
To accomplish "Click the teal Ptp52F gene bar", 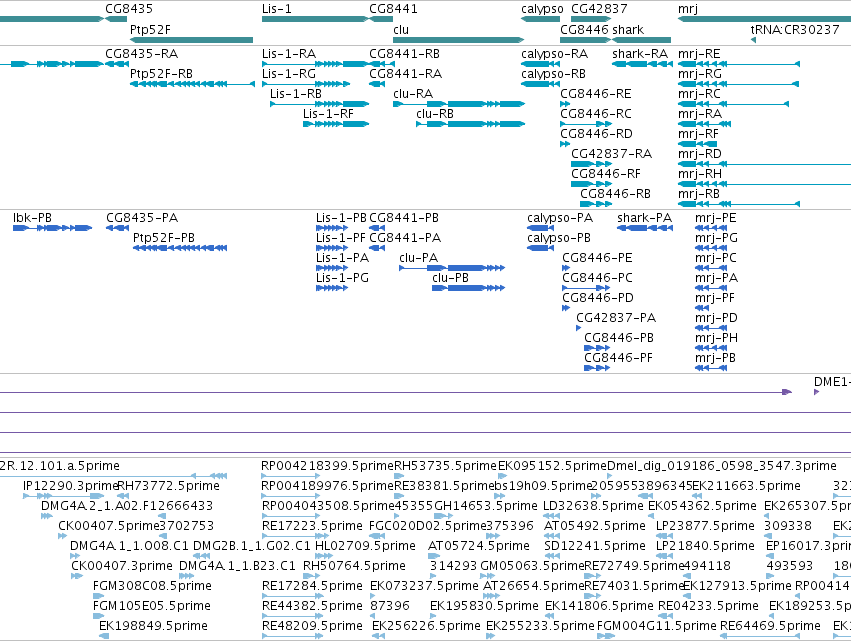I will 192,40.
